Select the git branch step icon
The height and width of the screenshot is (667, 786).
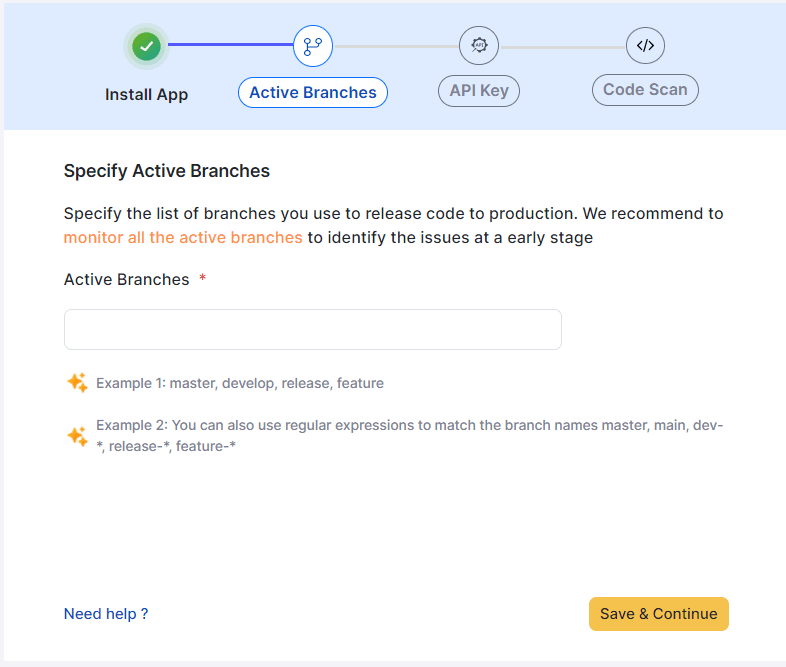(312, 45)
